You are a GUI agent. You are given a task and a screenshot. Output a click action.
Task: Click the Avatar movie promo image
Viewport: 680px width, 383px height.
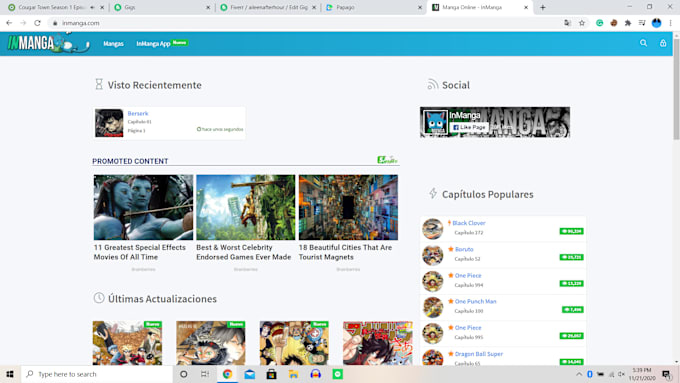pos(144,207)
